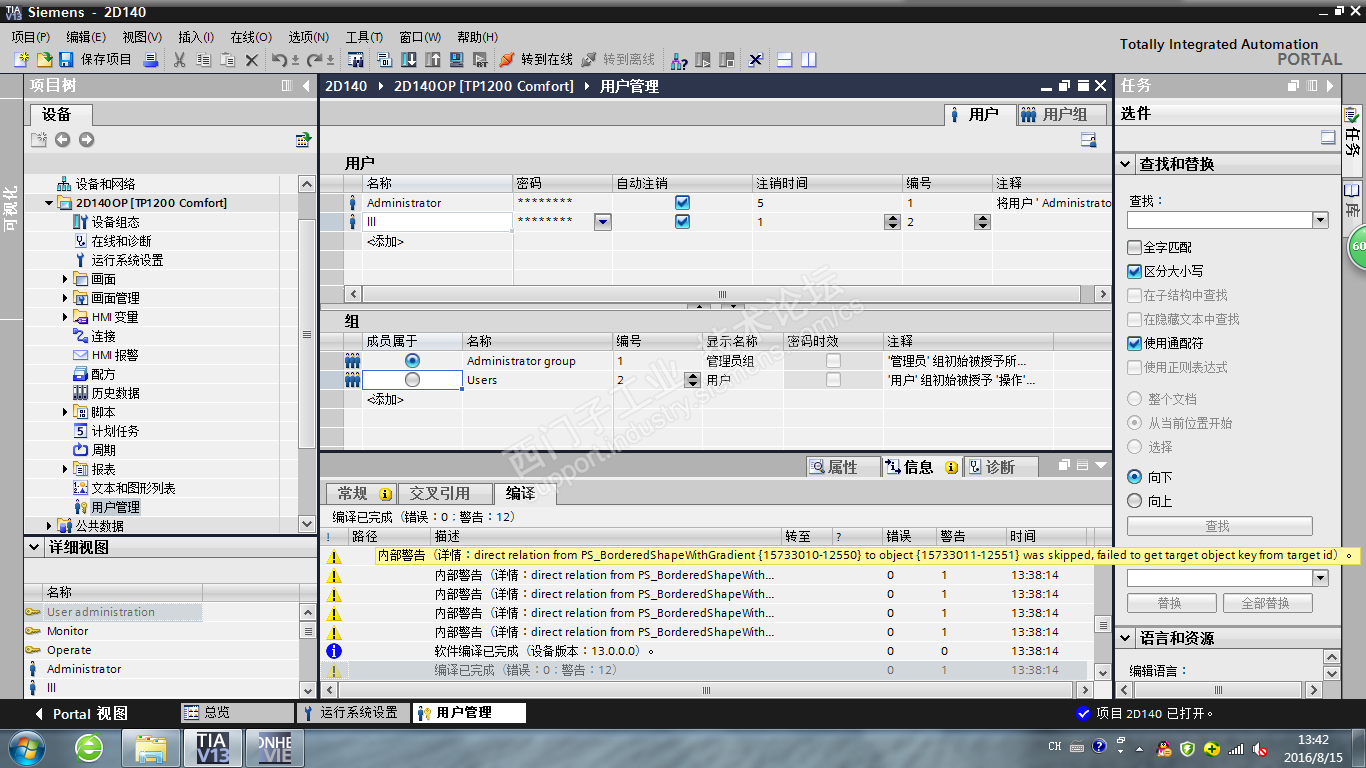This screenshot has height=768, width=1366.
Task: Click the find (查找) input field
Action: (x=1219, y=220)
